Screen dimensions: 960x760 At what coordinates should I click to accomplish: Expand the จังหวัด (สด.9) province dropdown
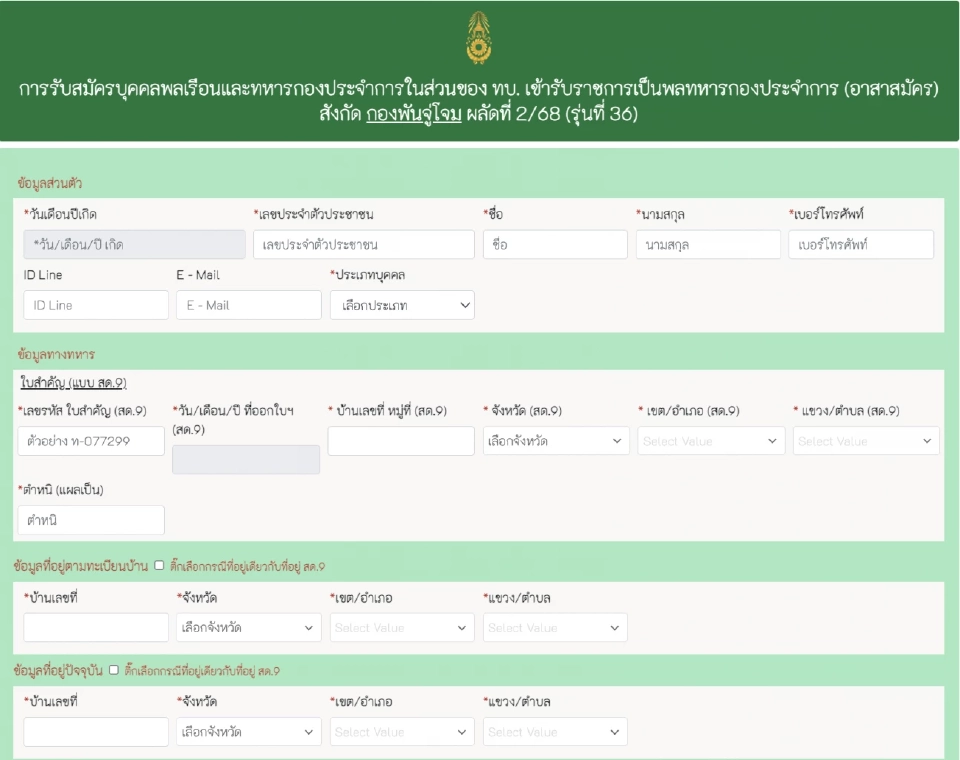556,441
